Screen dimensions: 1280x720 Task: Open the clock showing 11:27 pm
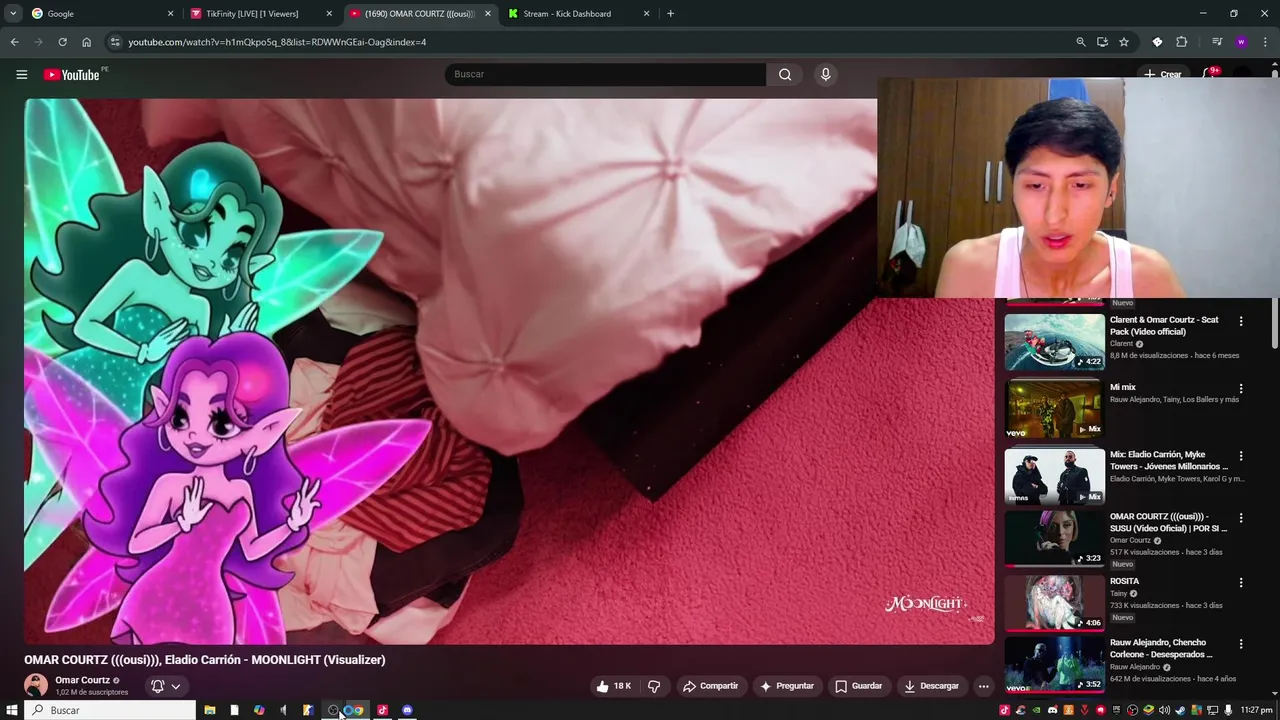click(1256, 710)
